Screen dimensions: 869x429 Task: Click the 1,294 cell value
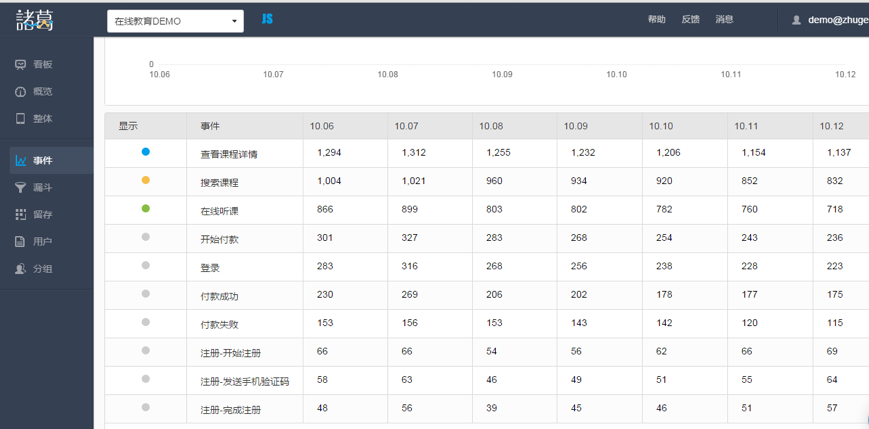click(x=329, y=152)
